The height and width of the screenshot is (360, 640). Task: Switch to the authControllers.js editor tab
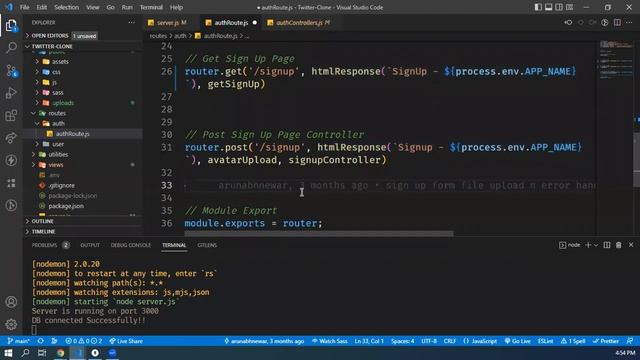click(300, 22)
